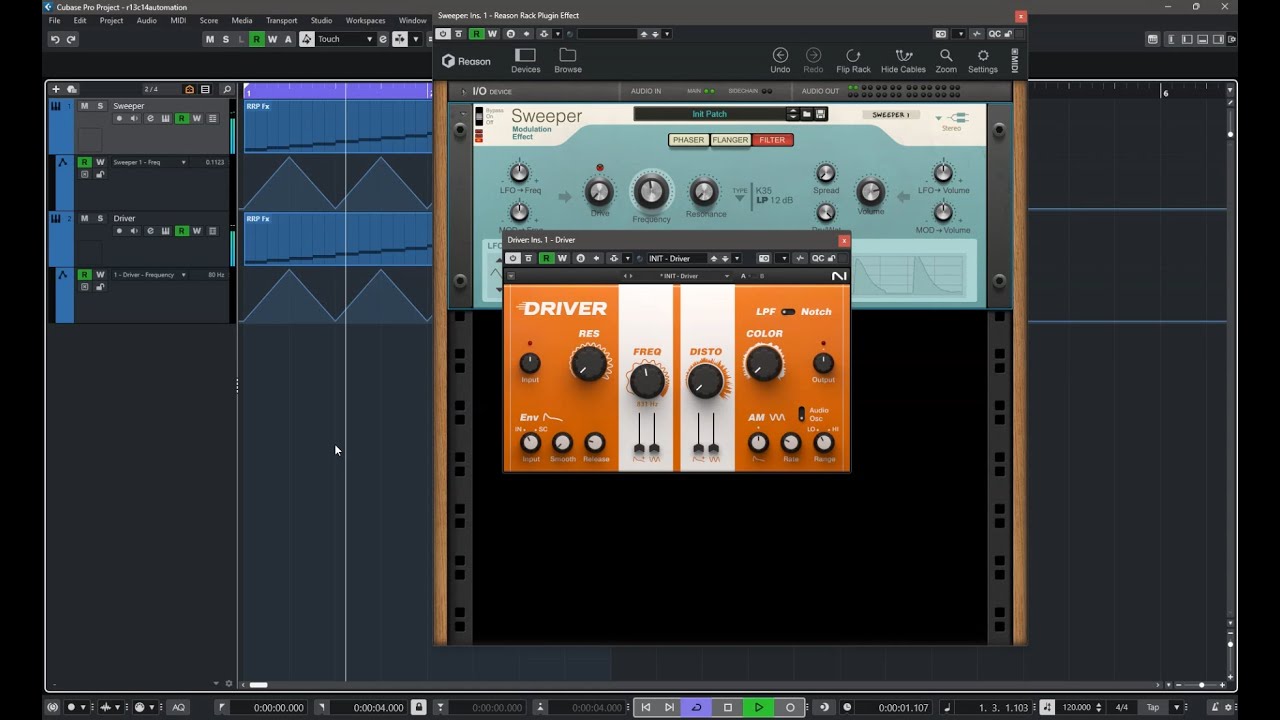This screenshot has height=720, width=1280.
Task: Search tracks with the magnifier icon
Action: [227, 89]
